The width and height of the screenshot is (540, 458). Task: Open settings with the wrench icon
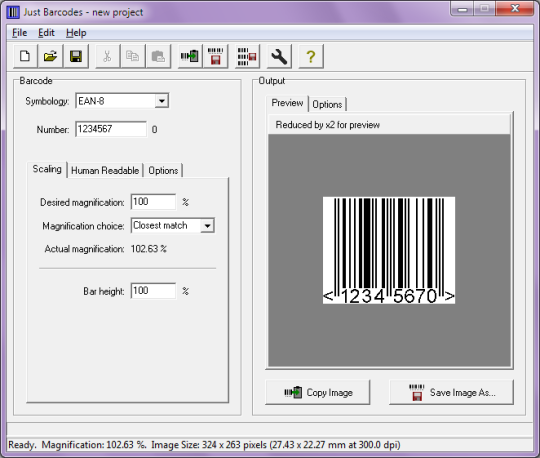(x=279, y=56)
